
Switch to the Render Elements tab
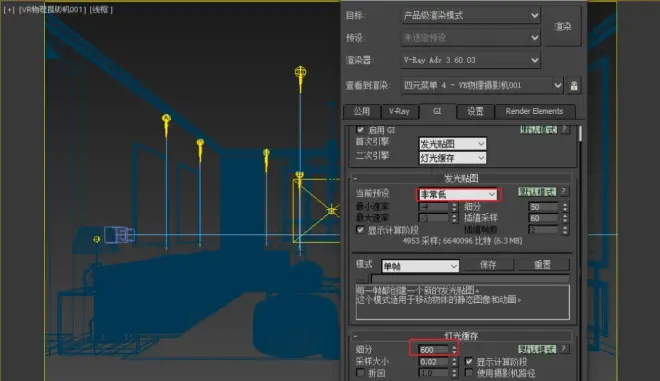coord(534,112)
